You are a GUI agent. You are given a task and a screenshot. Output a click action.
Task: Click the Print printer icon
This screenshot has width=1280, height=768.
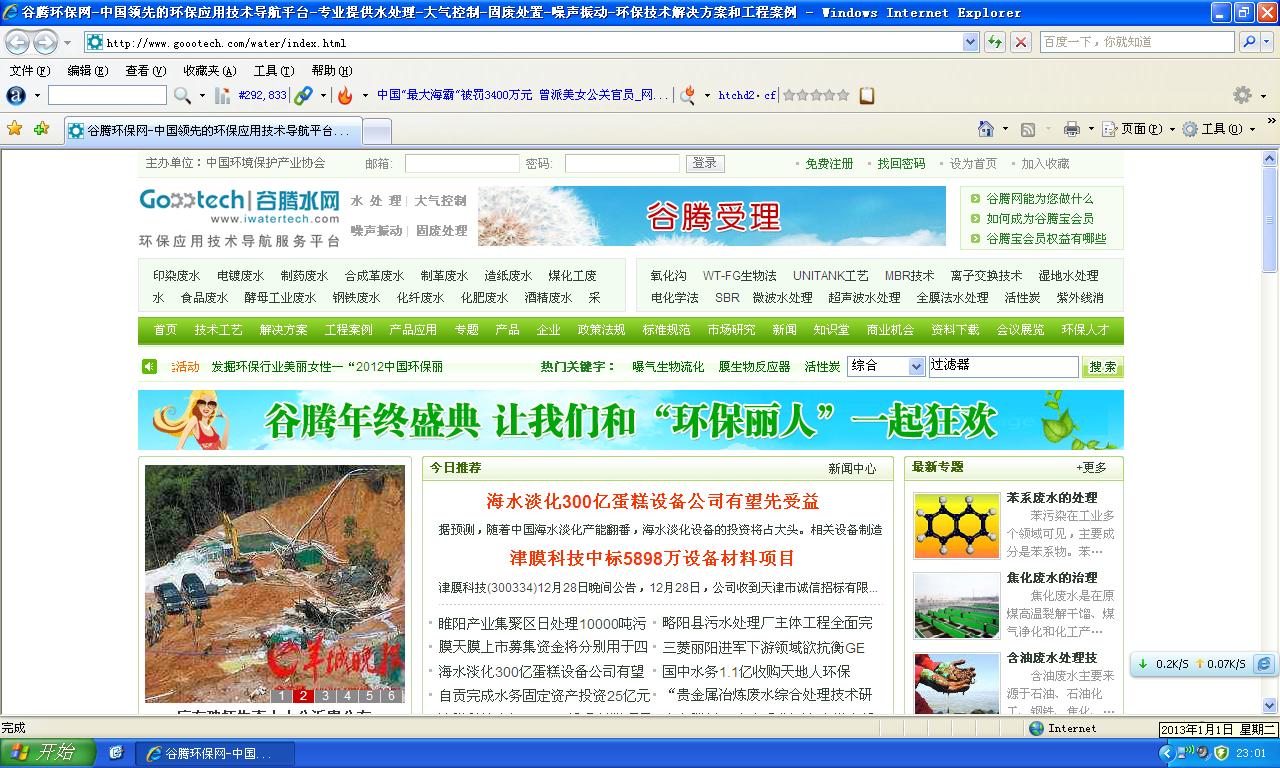coord(1072,129)
